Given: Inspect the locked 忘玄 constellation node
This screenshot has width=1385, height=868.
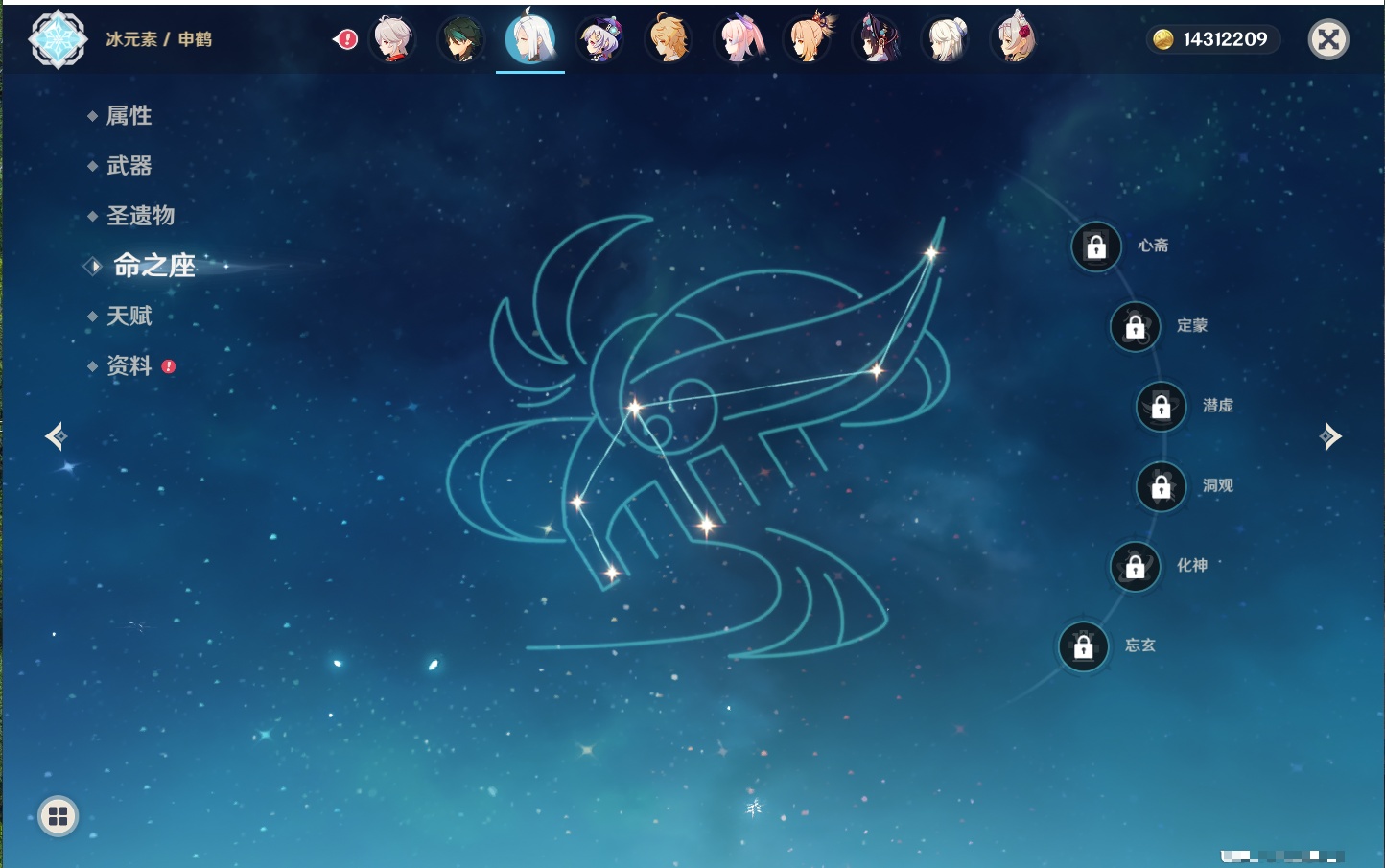Looking at the screenshot, I should (1084, 647).
